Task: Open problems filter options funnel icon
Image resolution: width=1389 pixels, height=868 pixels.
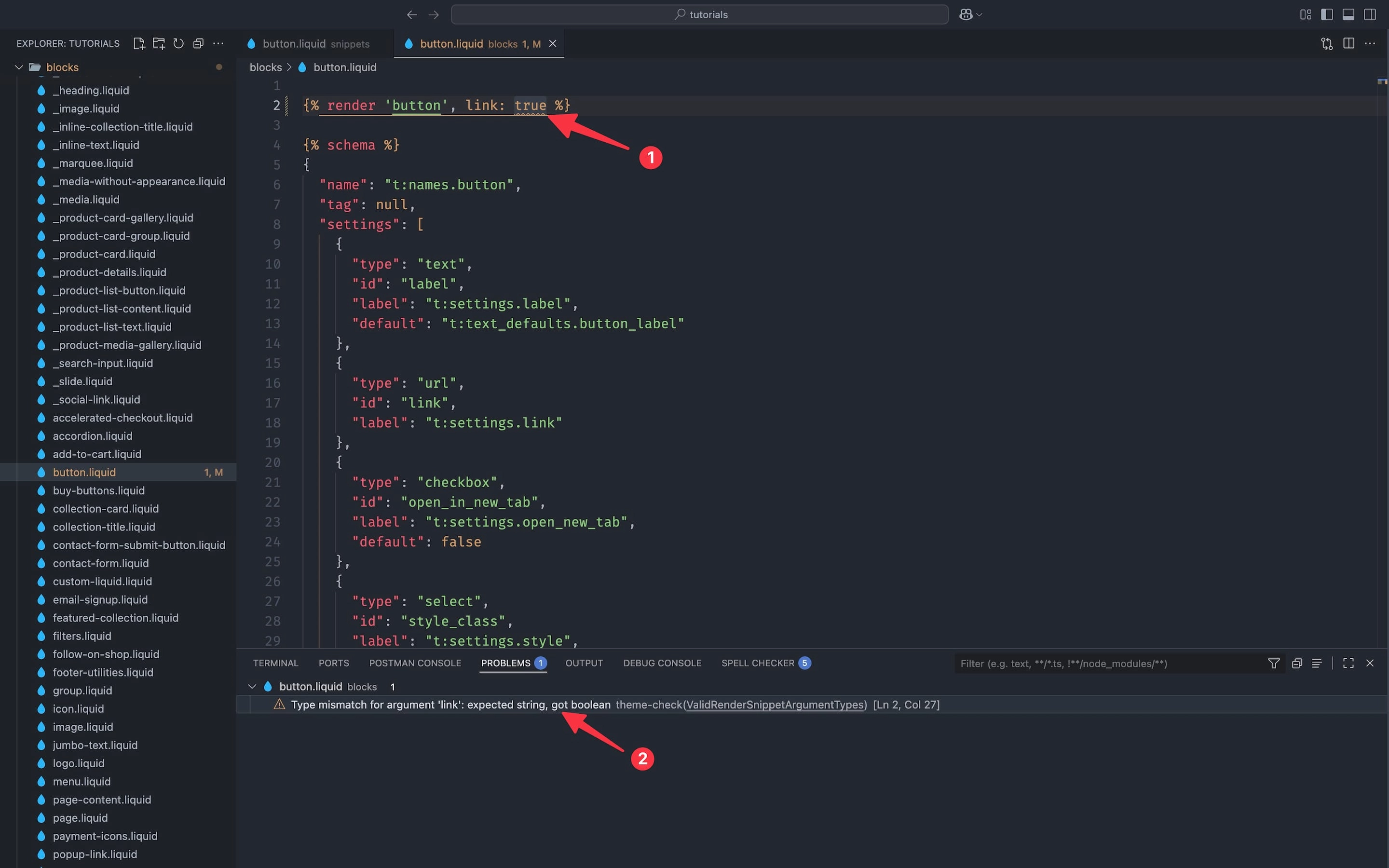Action: tap(1274, 664)
